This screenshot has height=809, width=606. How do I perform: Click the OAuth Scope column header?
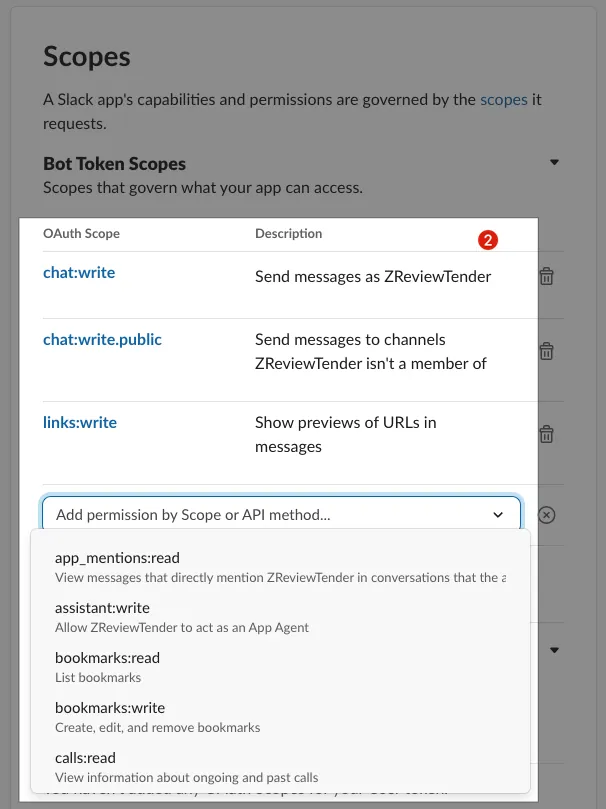pos(81,234)
